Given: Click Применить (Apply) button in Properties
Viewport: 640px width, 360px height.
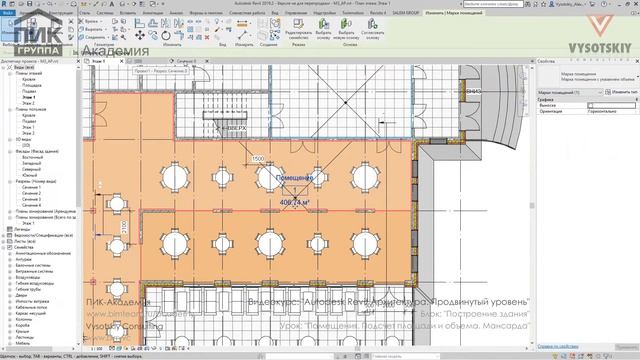Looking at the screenshot, I should (627, 347).
